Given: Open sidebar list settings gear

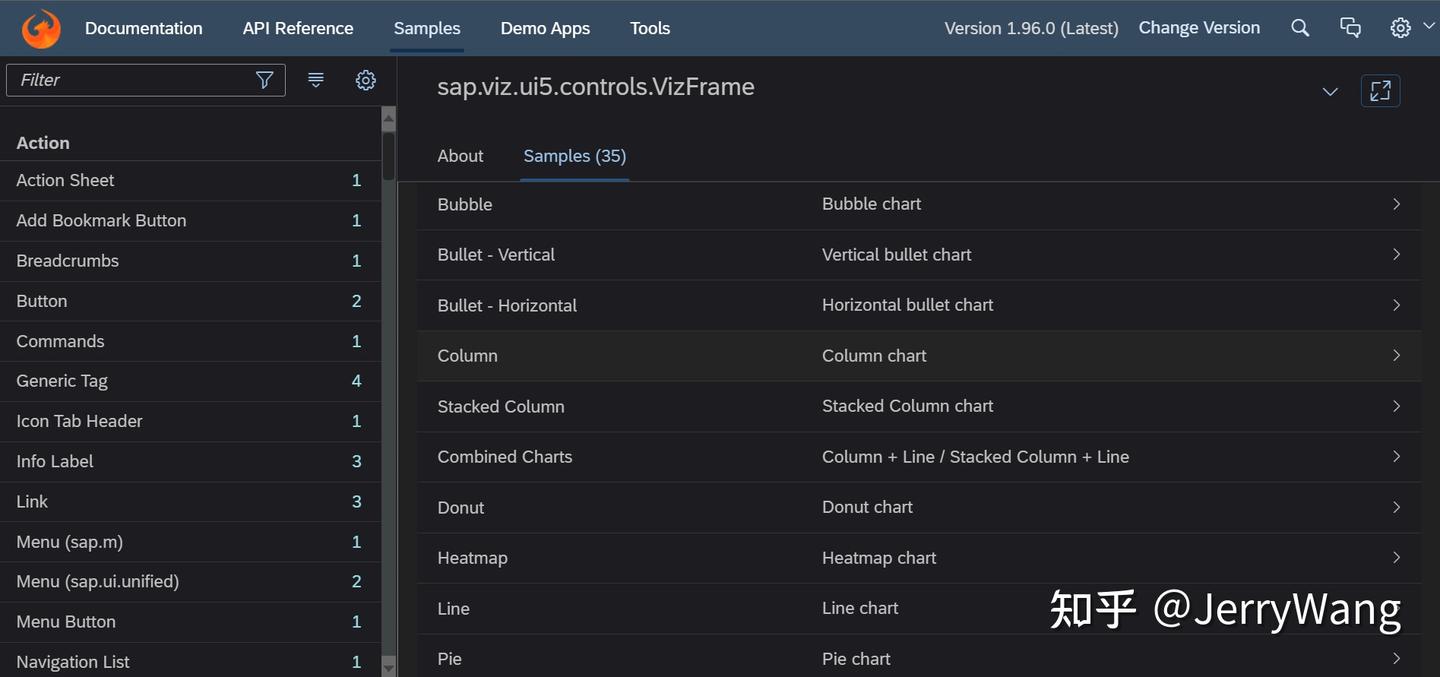Looking at the screenshot, I should click(x=366, y=80).
